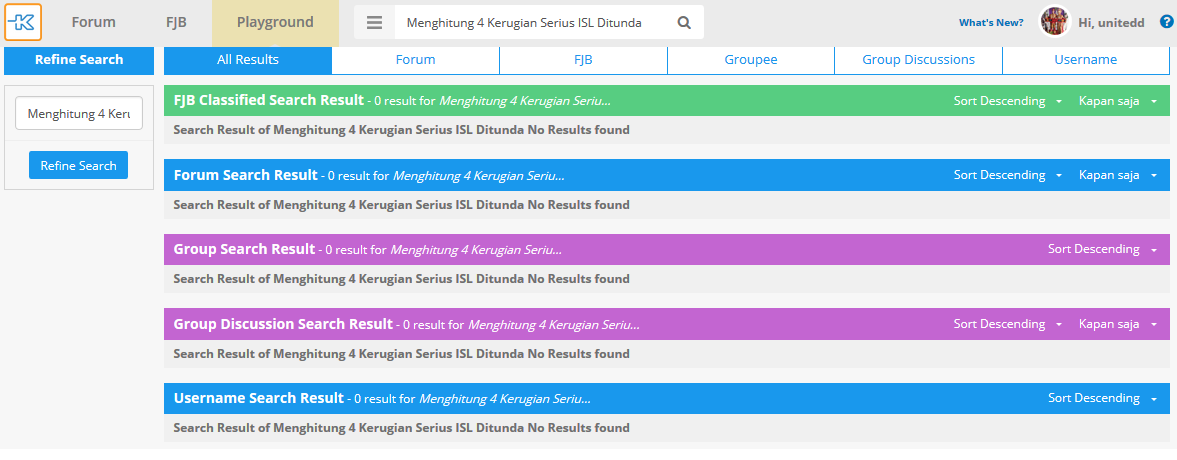This screenshot has height=460, width=1177.
Task: Open Sort Descending in Forum Search Result
Action: click(1007, 175)
